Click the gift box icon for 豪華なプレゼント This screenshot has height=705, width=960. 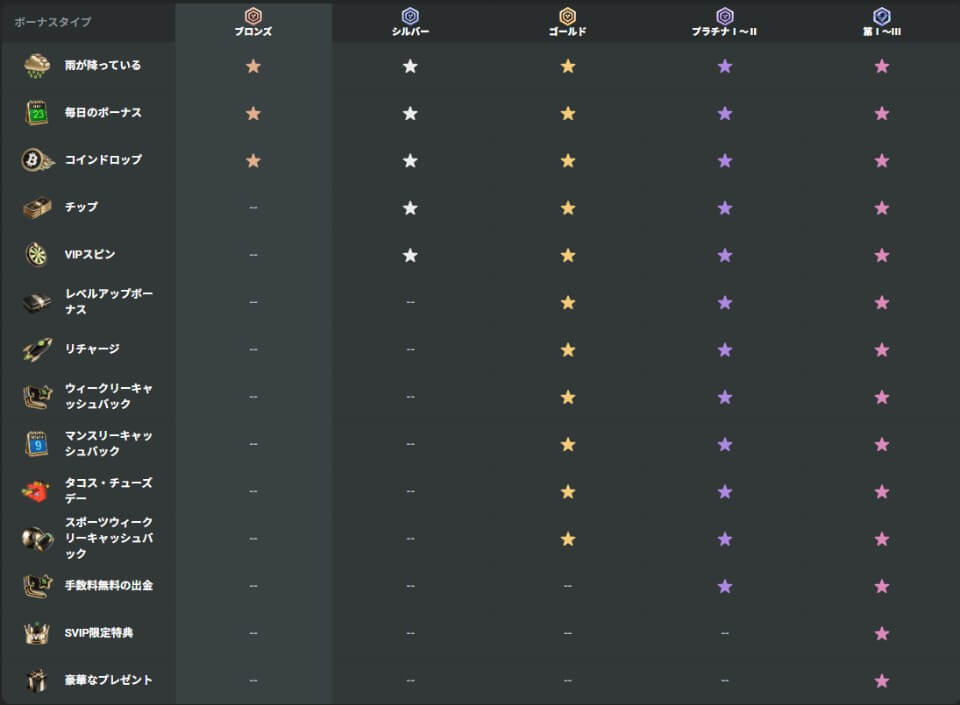(37, 680)
